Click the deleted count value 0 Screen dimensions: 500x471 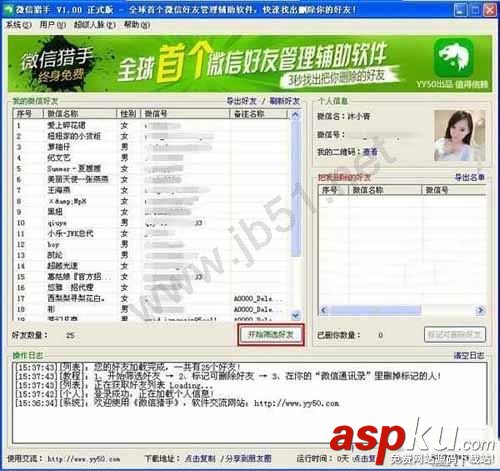(380, 335)
